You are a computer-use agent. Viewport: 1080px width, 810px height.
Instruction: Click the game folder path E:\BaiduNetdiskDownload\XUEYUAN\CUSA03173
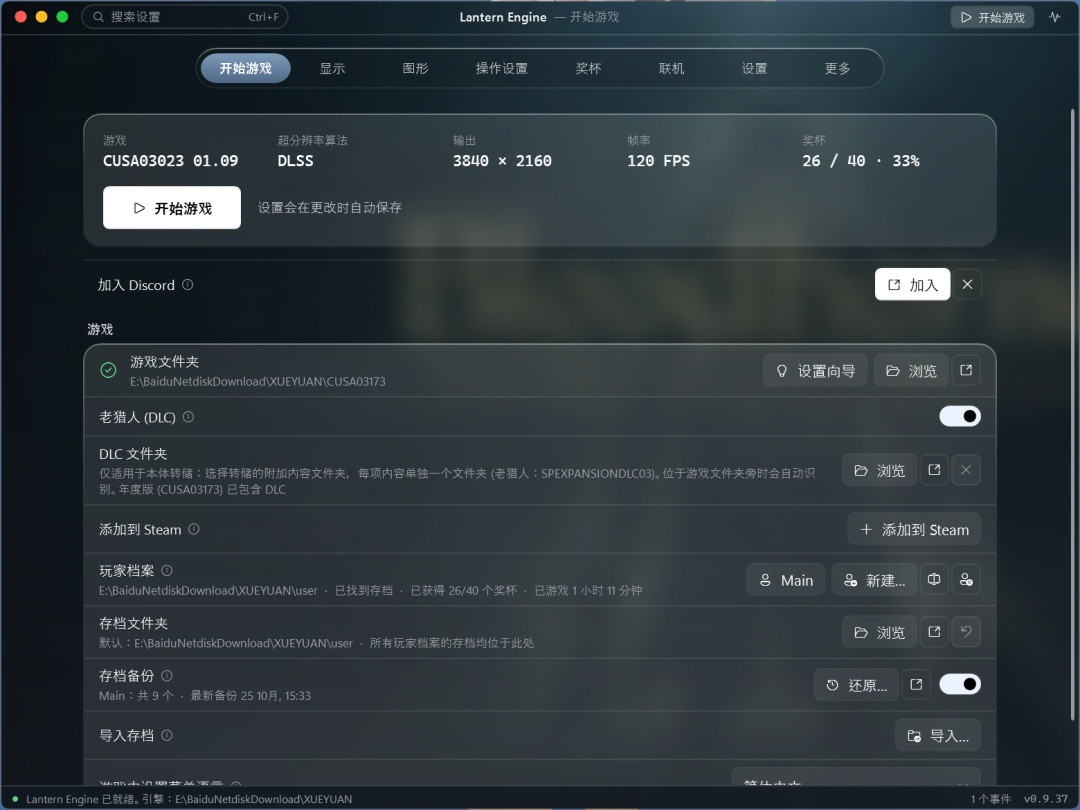(258, 382)
